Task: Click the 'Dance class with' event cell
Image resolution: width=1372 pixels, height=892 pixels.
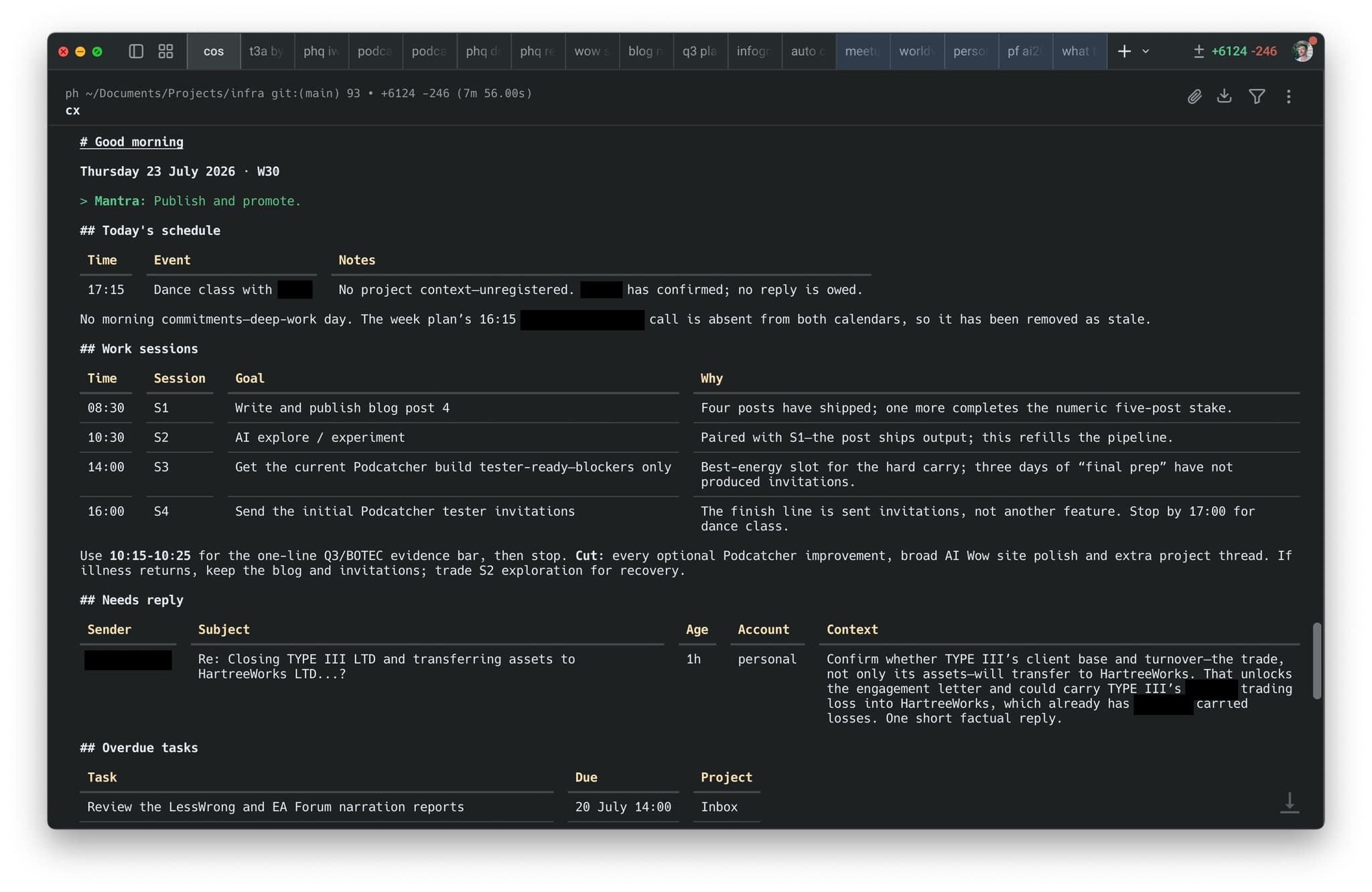Action: coord(213,289)
